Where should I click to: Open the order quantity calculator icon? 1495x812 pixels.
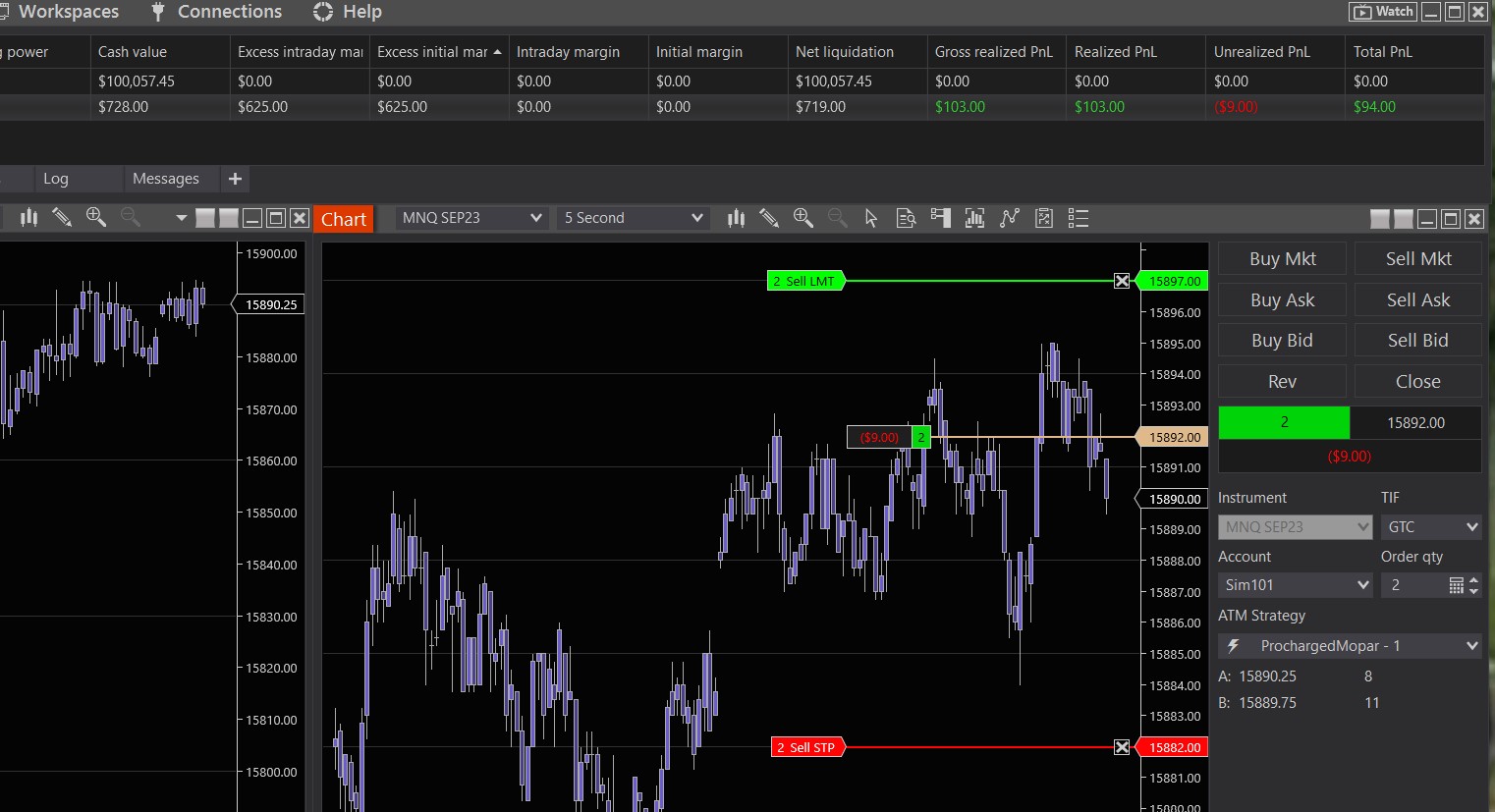(x=1457, y=585)
